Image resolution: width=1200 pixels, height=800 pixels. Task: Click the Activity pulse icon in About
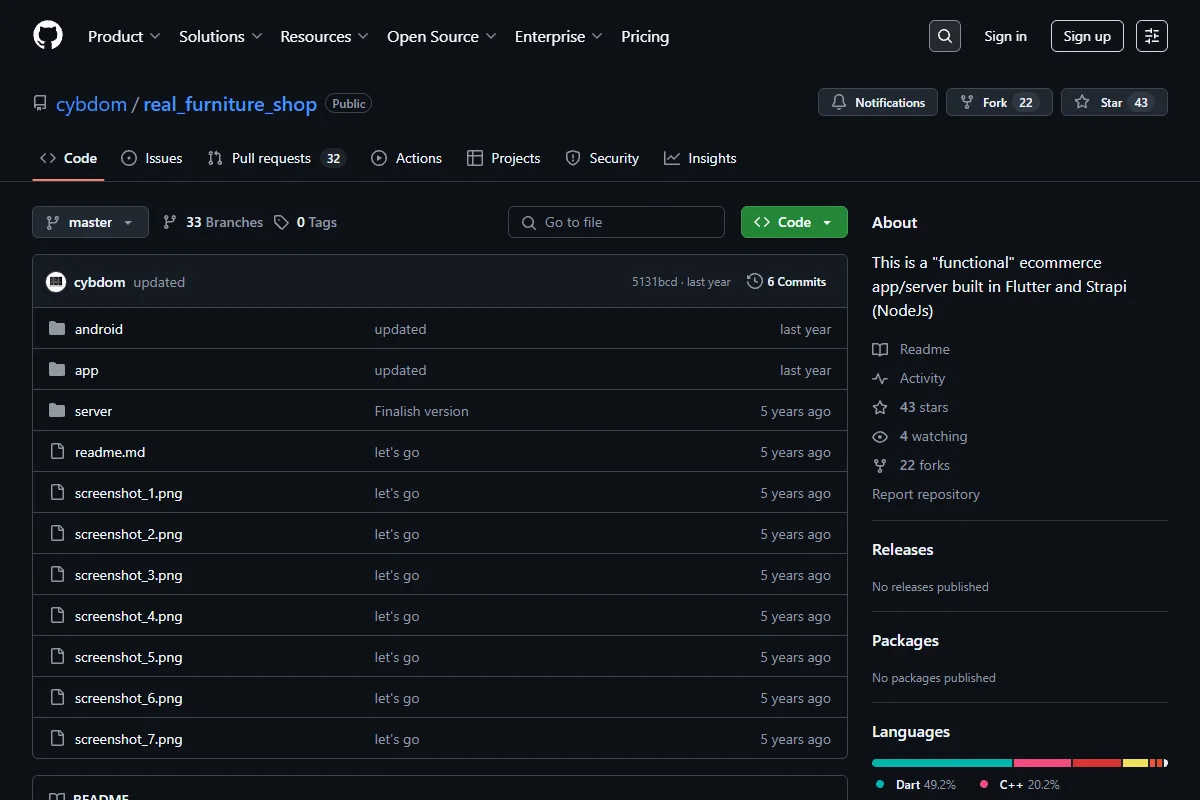[880, 378]
